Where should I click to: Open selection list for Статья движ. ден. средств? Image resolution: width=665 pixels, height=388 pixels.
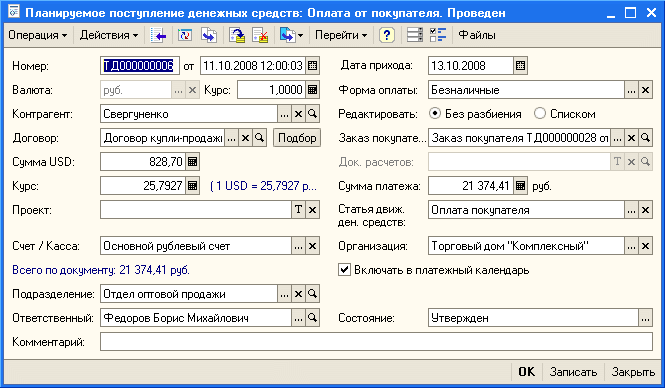(631, 210)
